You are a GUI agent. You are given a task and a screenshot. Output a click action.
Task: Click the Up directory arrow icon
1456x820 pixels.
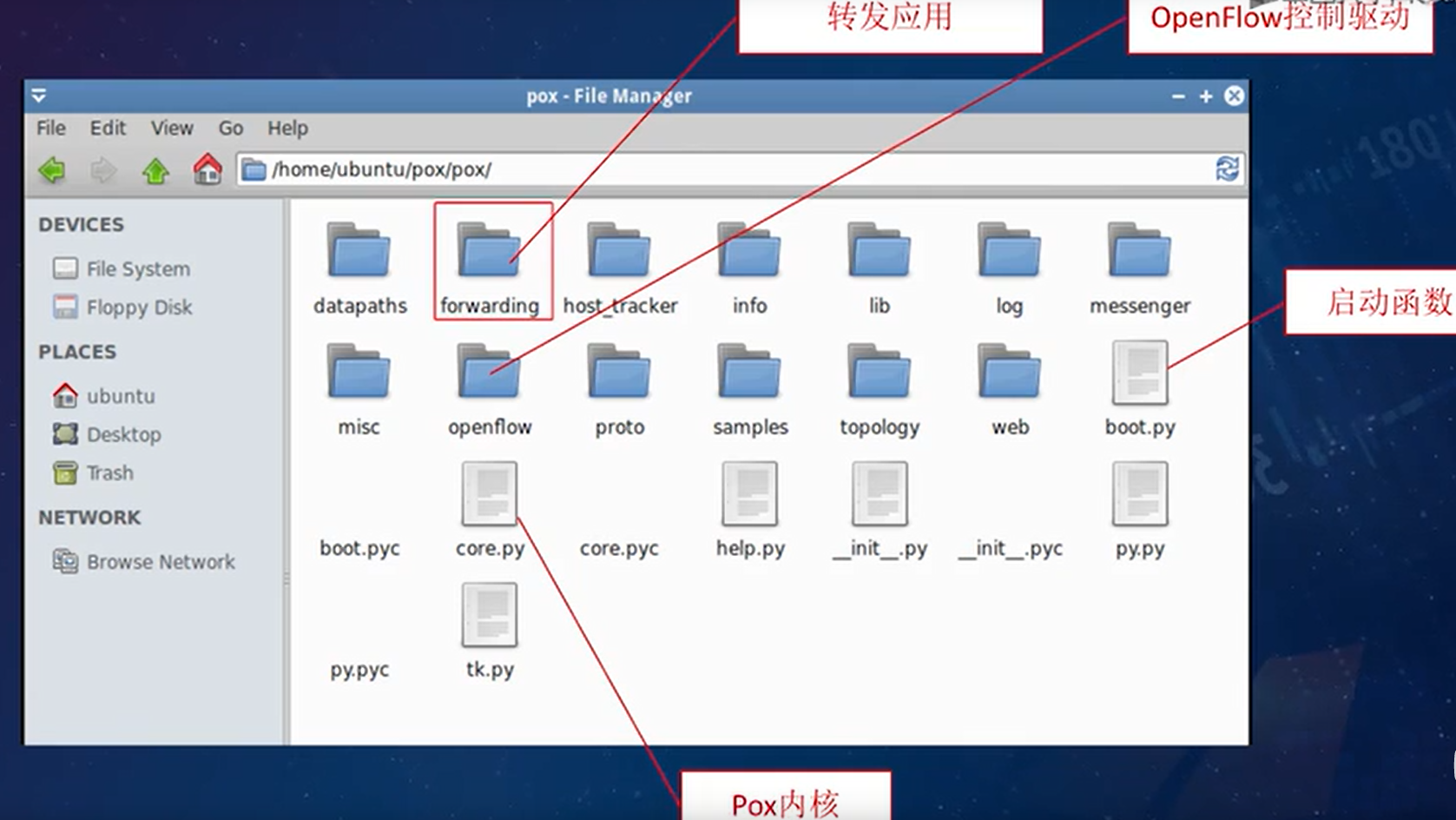[155, 170]
